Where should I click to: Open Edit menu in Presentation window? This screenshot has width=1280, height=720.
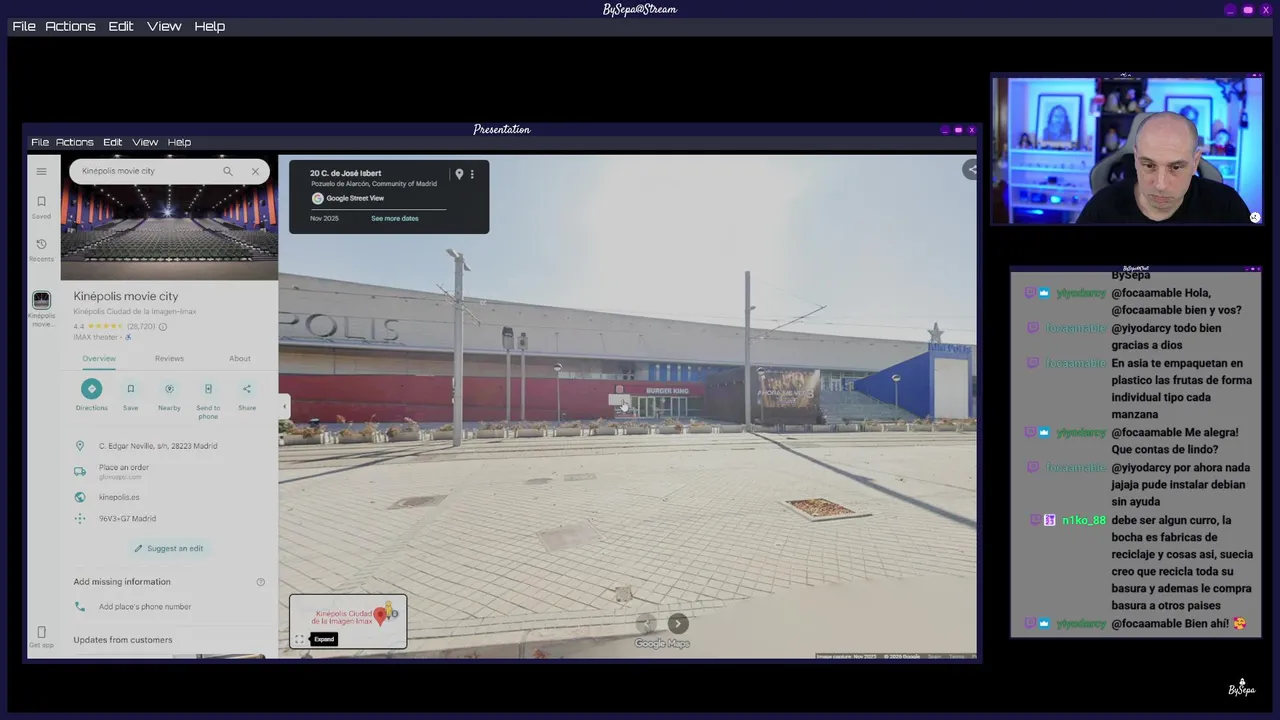point(113,142)
